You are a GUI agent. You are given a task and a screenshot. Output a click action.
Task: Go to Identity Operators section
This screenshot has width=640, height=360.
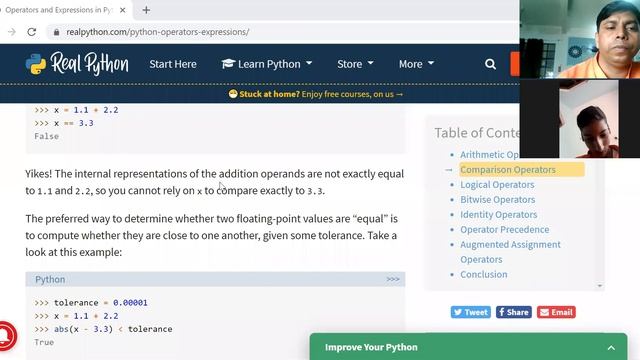(x=499, y=215)
